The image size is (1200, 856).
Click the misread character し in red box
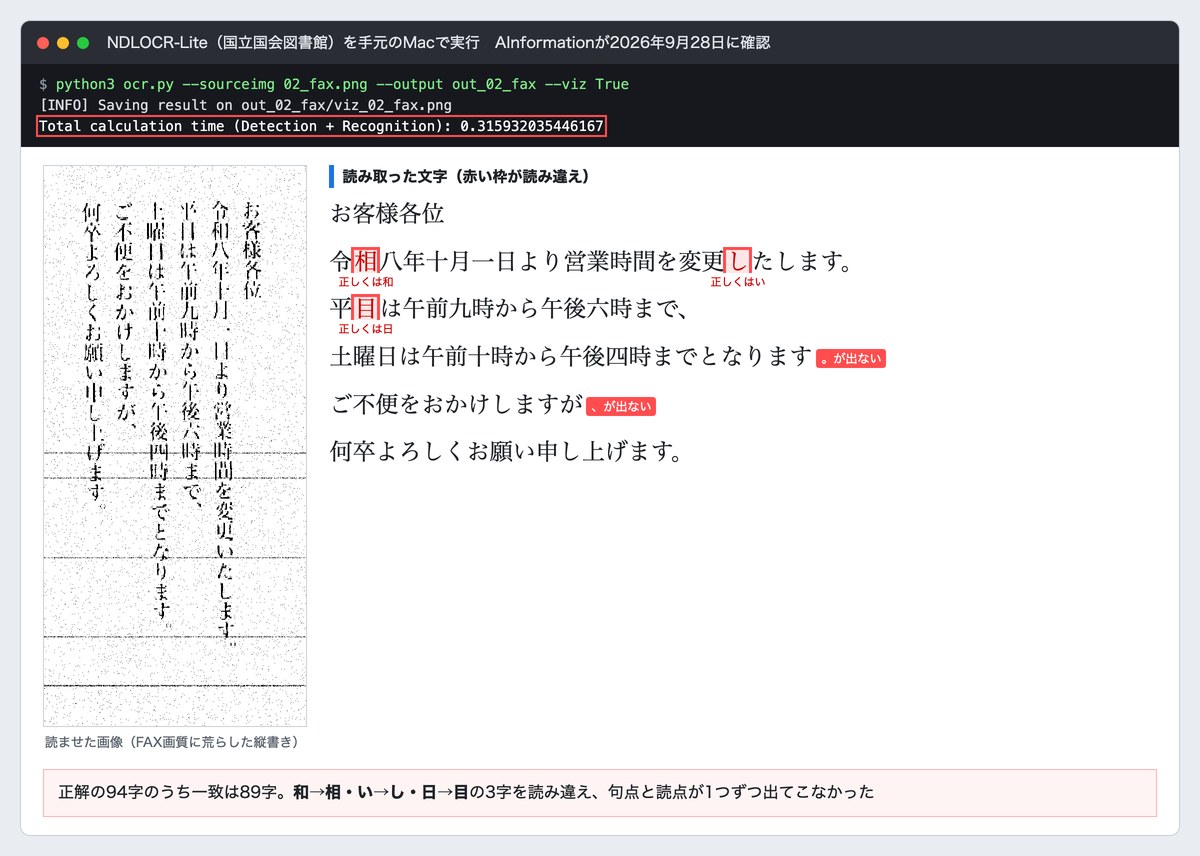[x=738, y=261]
